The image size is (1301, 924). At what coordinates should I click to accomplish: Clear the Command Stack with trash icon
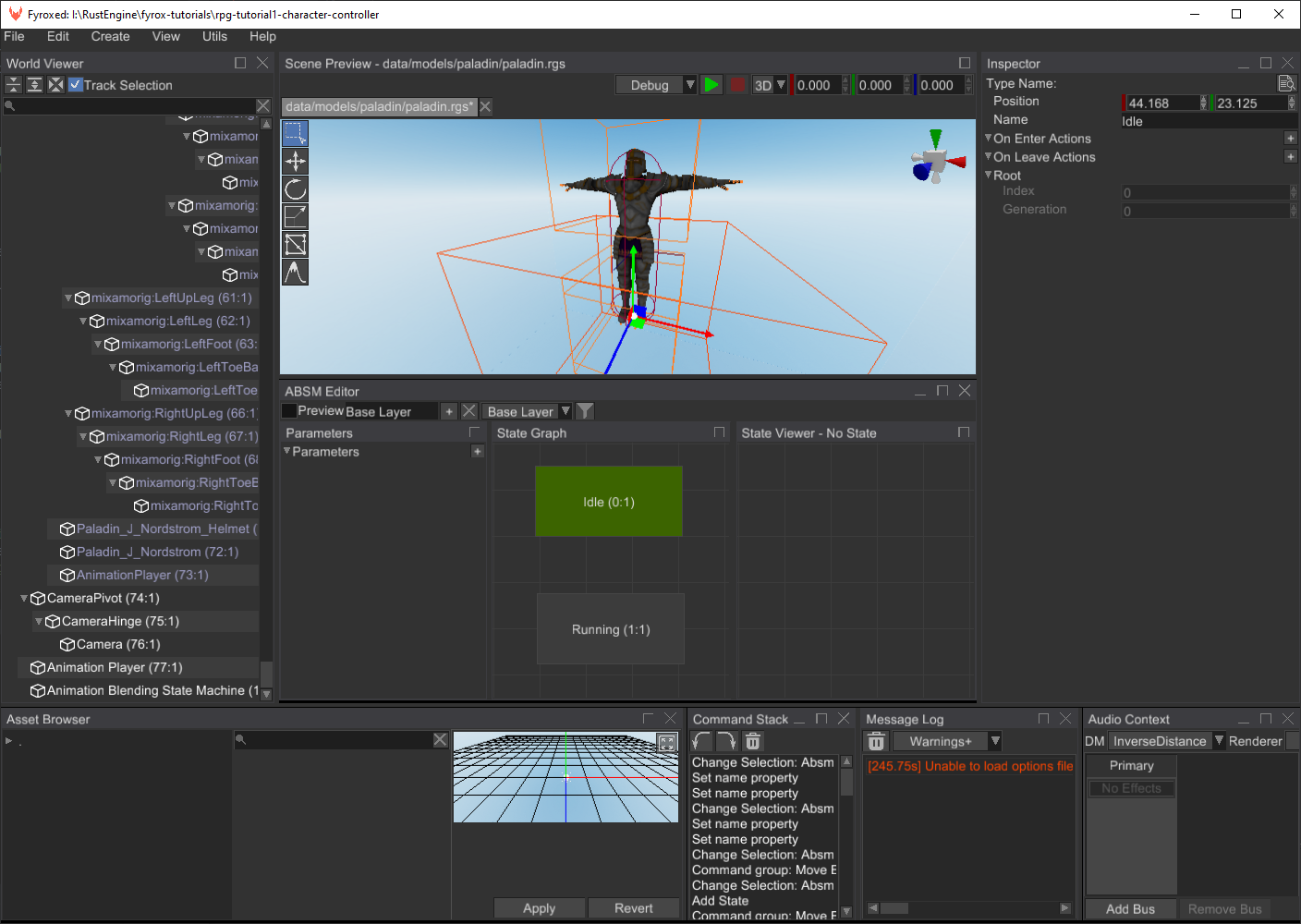(753, 741)
